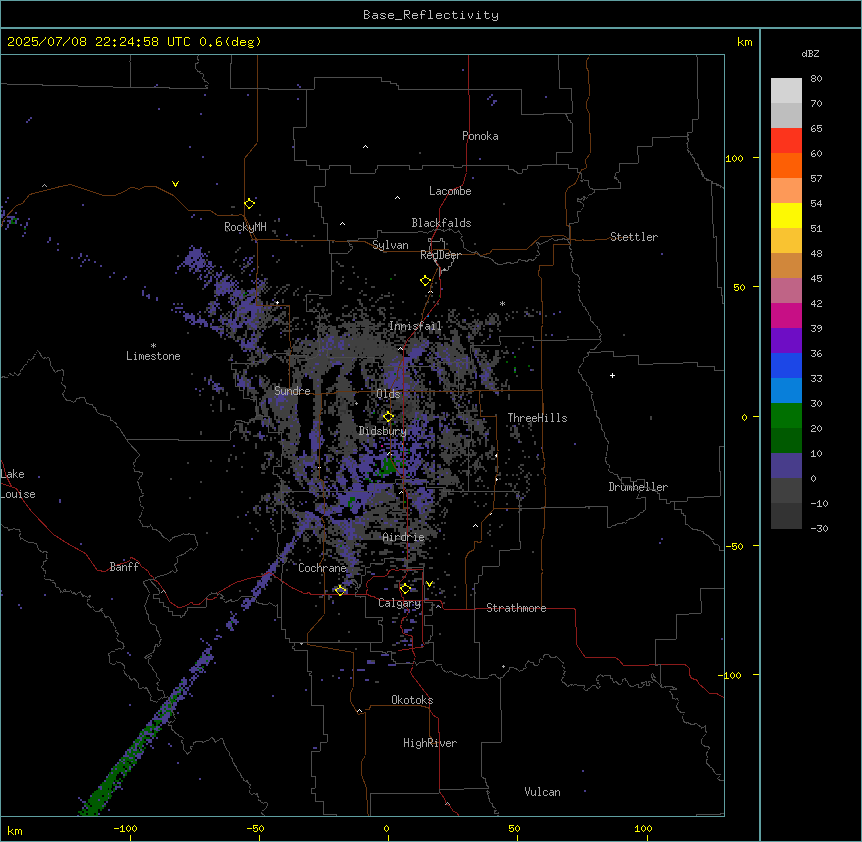This screenshot has height=842, width=862.
Task: Select the red 60-65 dBZ legend swatch
Action: pos(786,141)
